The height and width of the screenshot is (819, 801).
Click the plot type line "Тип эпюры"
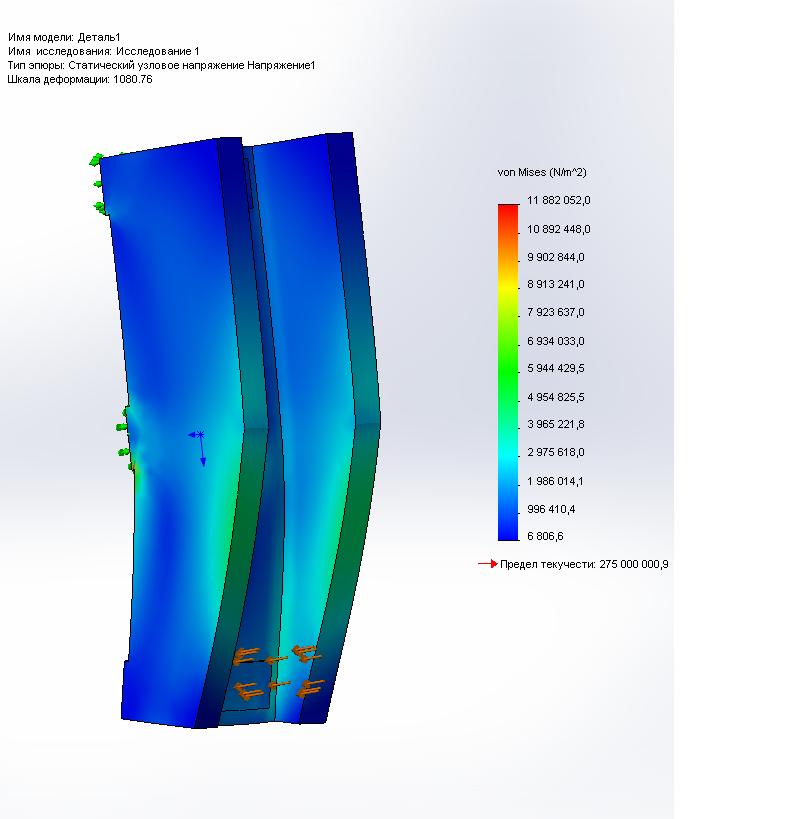[x=161, y=65]
